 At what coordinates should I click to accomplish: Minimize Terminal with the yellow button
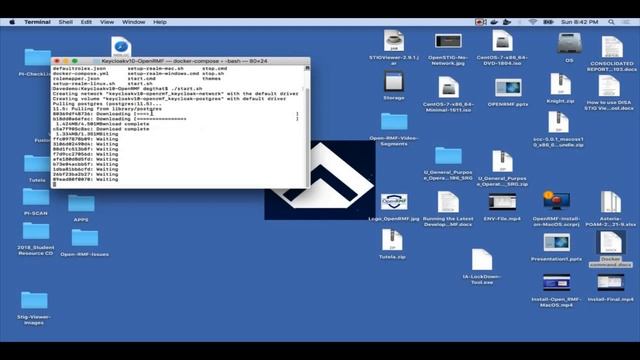tap(66, 61)
